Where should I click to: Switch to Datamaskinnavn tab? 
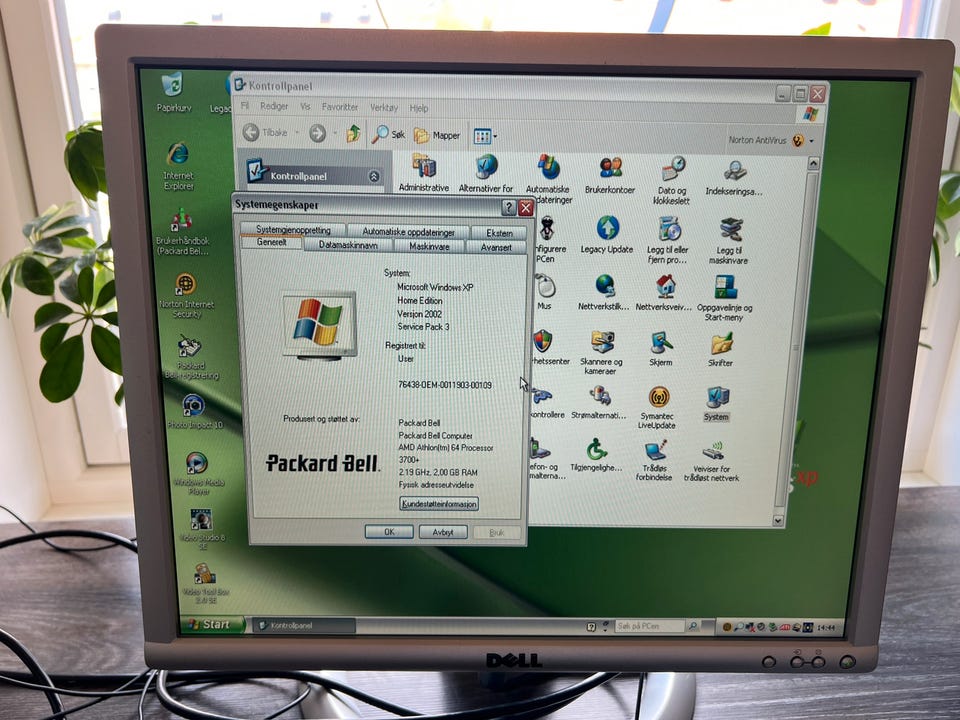[x=348, y=245]
